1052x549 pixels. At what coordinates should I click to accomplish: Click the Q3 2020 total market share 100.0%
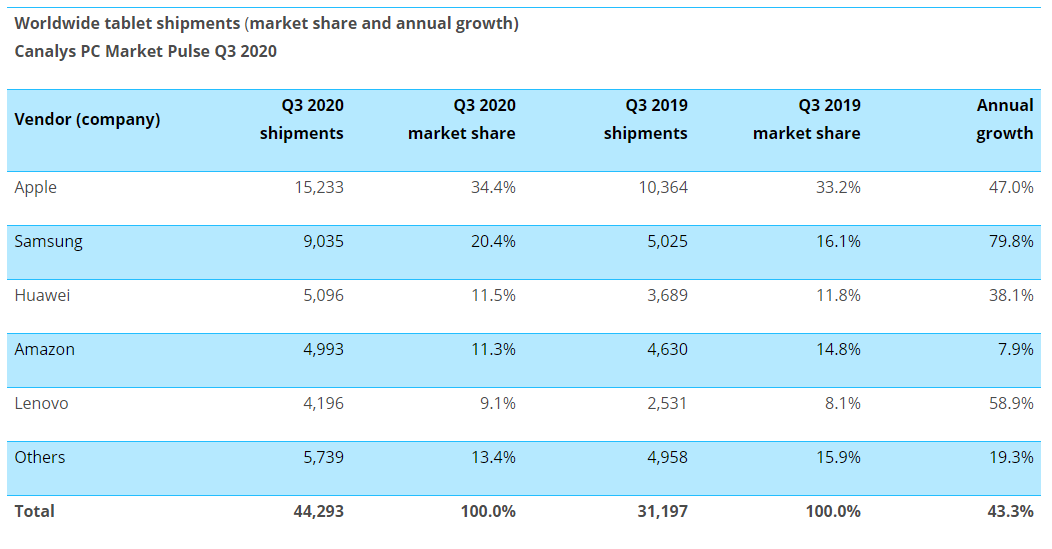[x=488, y=511]
